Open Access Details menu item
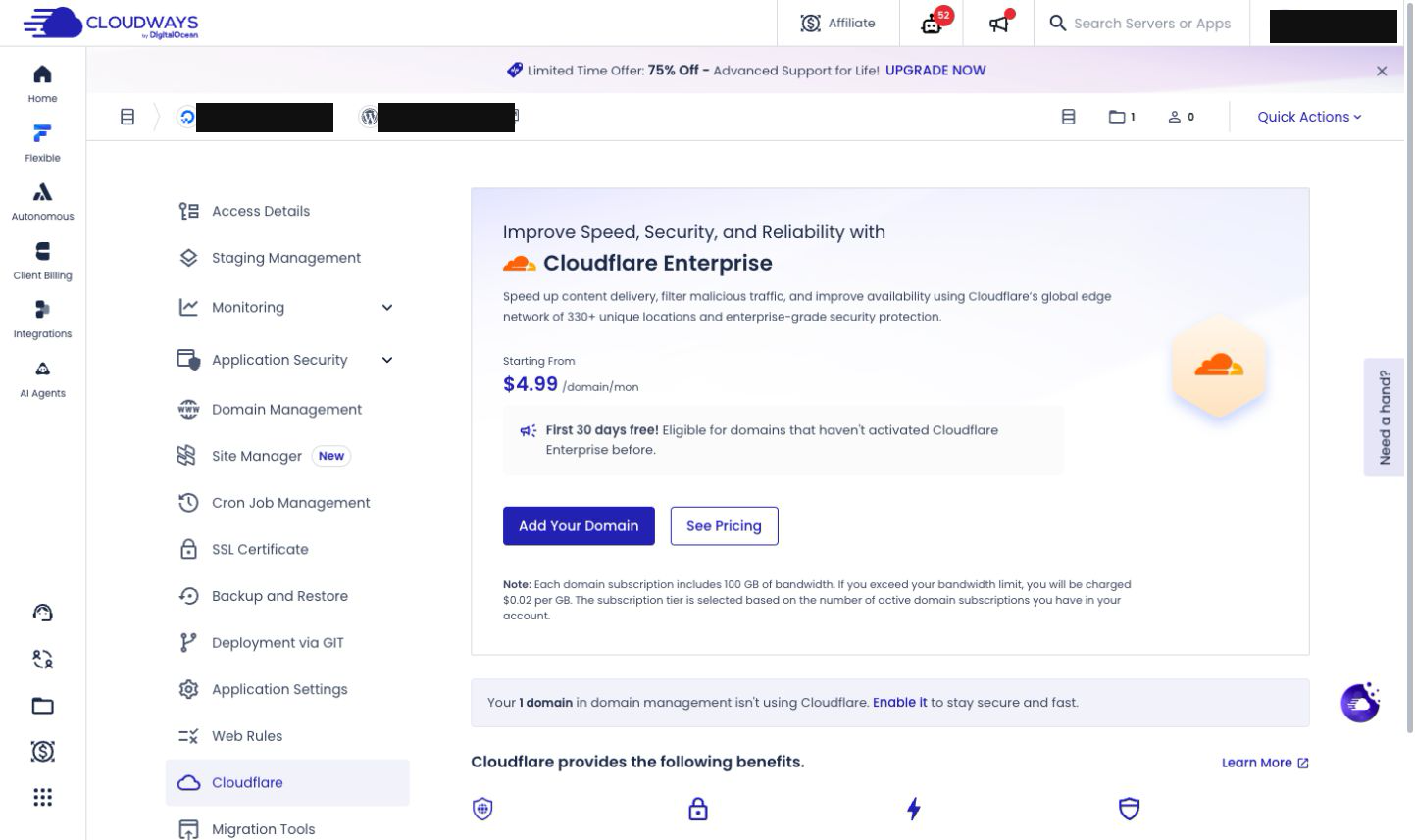Image resolution: width=1415 pixels, height=840 pixels. 287,211
